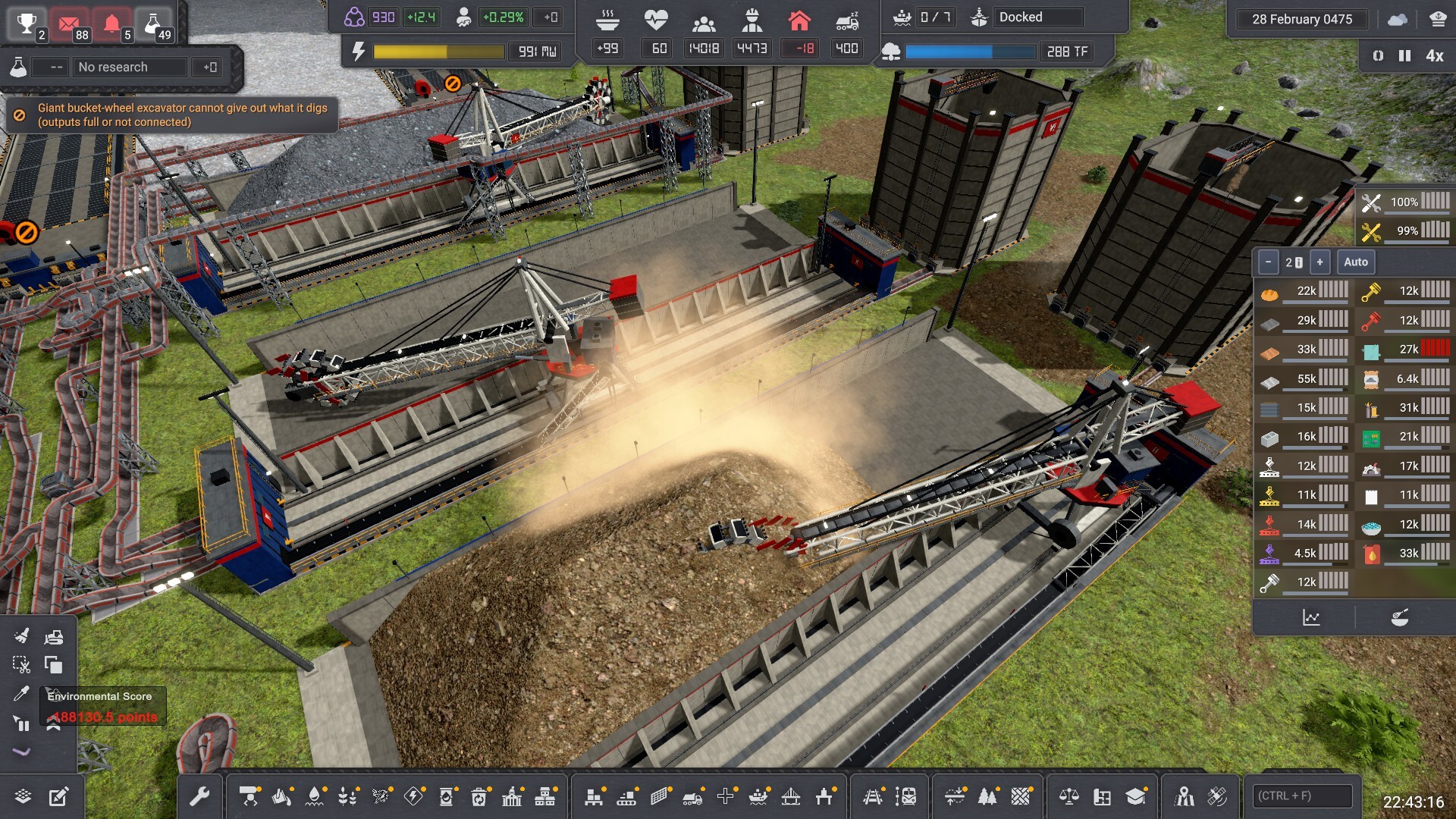Decrease pinned products columns with minus
Screen dimensions: 1456x819
pos(1269,262)
